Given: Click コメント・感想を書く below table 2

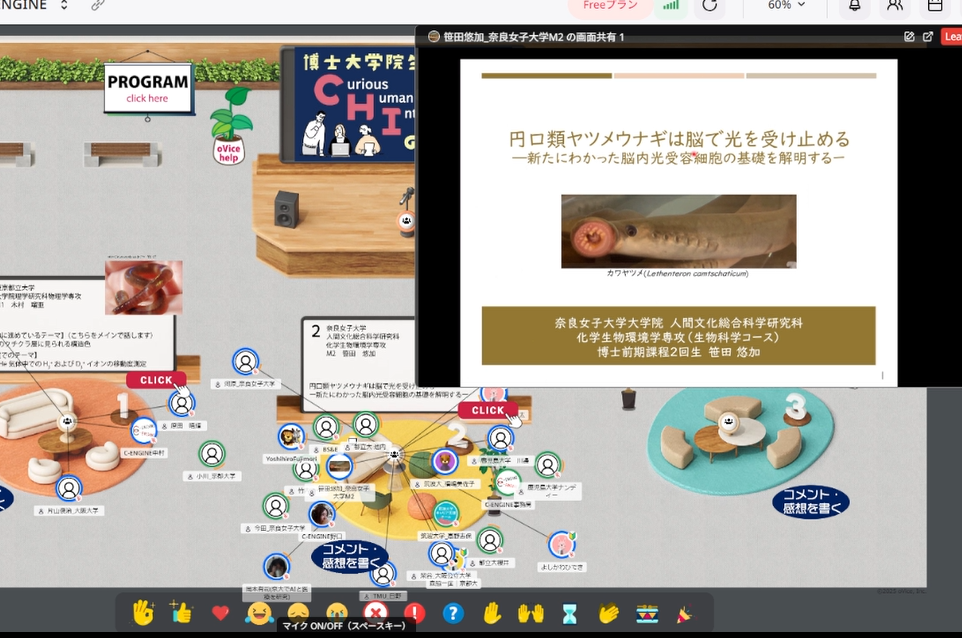Looking at the screenshot, I should click(350, 556).
